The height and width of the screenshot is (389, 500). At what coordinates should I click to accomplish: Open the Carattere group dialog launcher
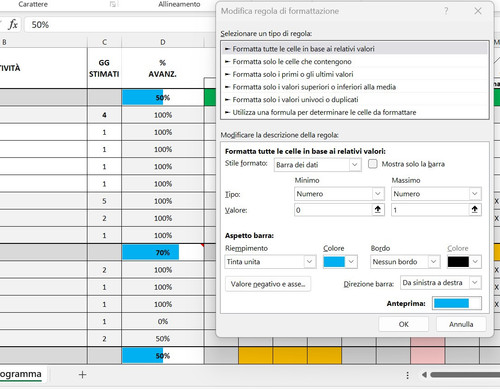click(113, 4)
